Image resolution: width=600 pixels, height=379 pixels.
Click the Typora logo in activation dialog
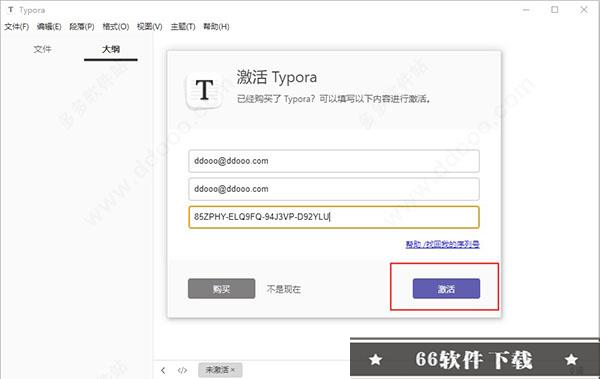[x=204, y=91]
